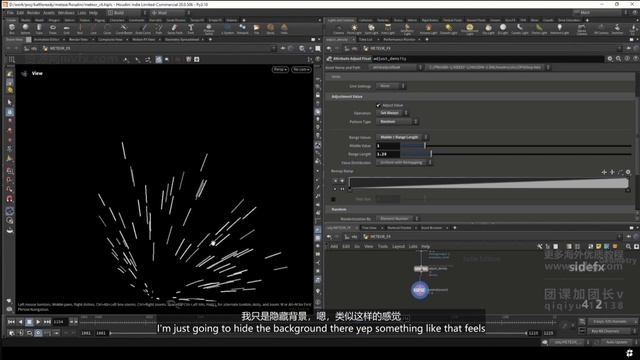This screenshot has width=640, height=360.
Task: Open the Randomization By dropdown
Action: point(397,219)
